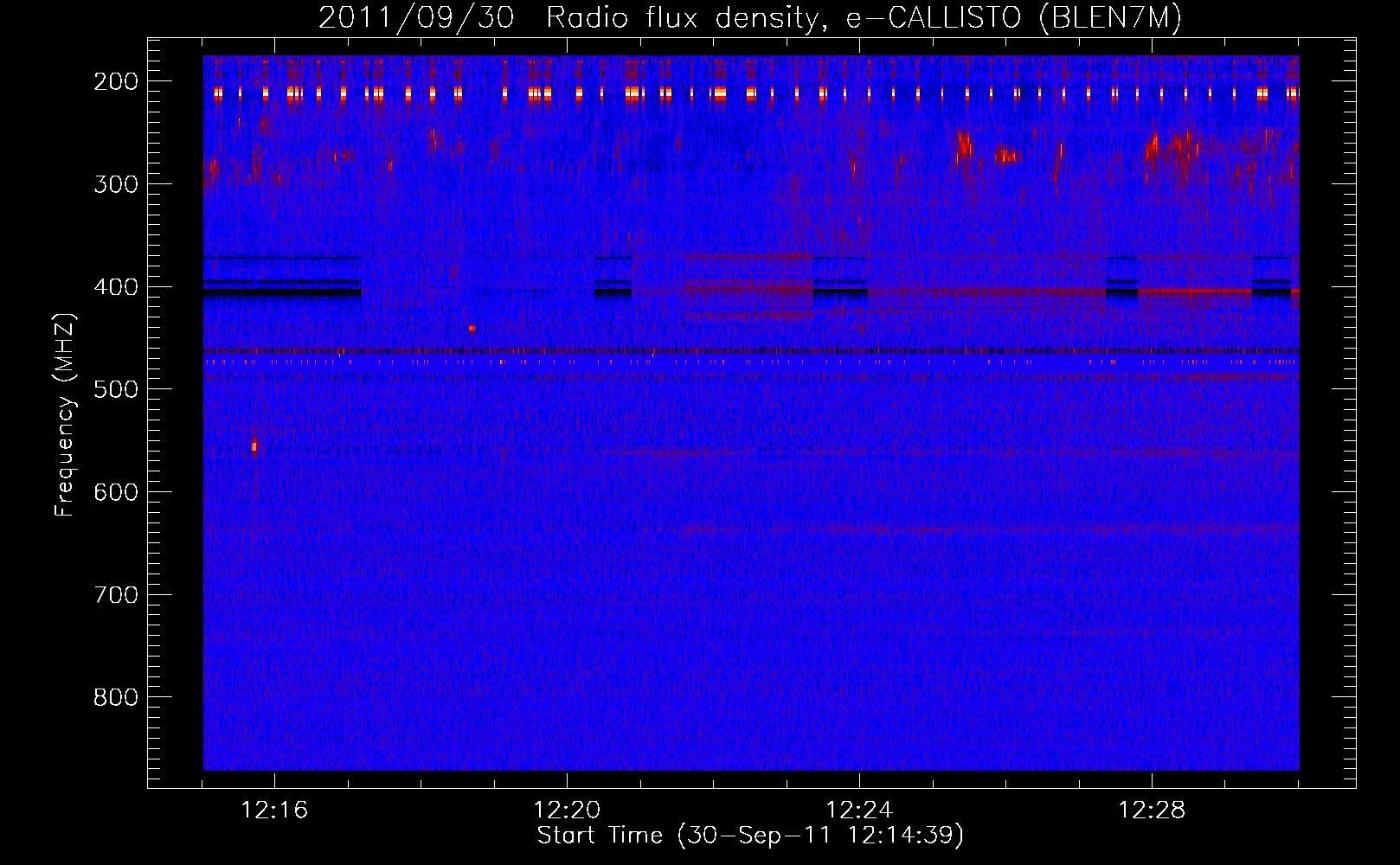Click the 500 frequency tick label

(x=116, y=389)
